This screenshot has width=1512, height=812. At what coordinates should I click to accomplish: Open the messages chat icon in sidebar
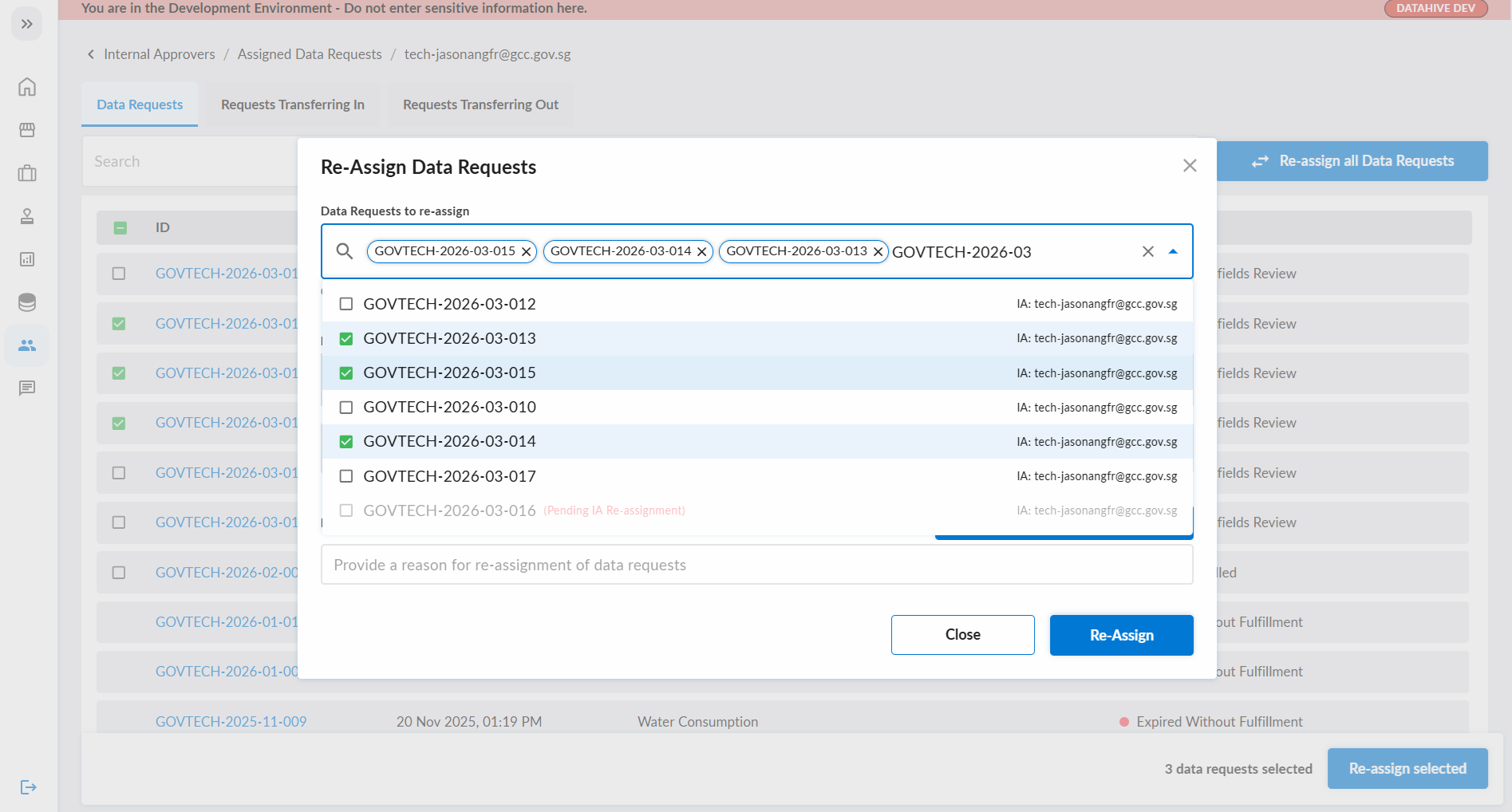pyautogui.click(x=27, y=388)
